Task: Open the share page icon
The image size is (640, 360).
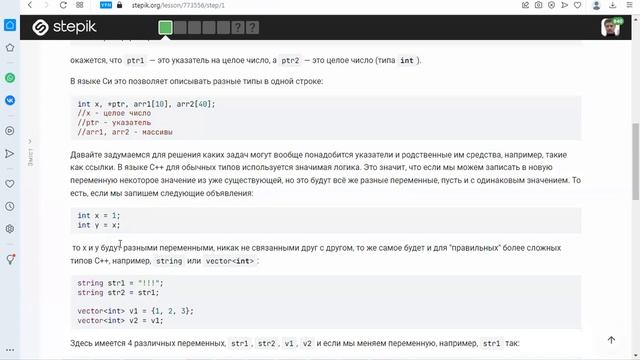Action: pos(525,5)
